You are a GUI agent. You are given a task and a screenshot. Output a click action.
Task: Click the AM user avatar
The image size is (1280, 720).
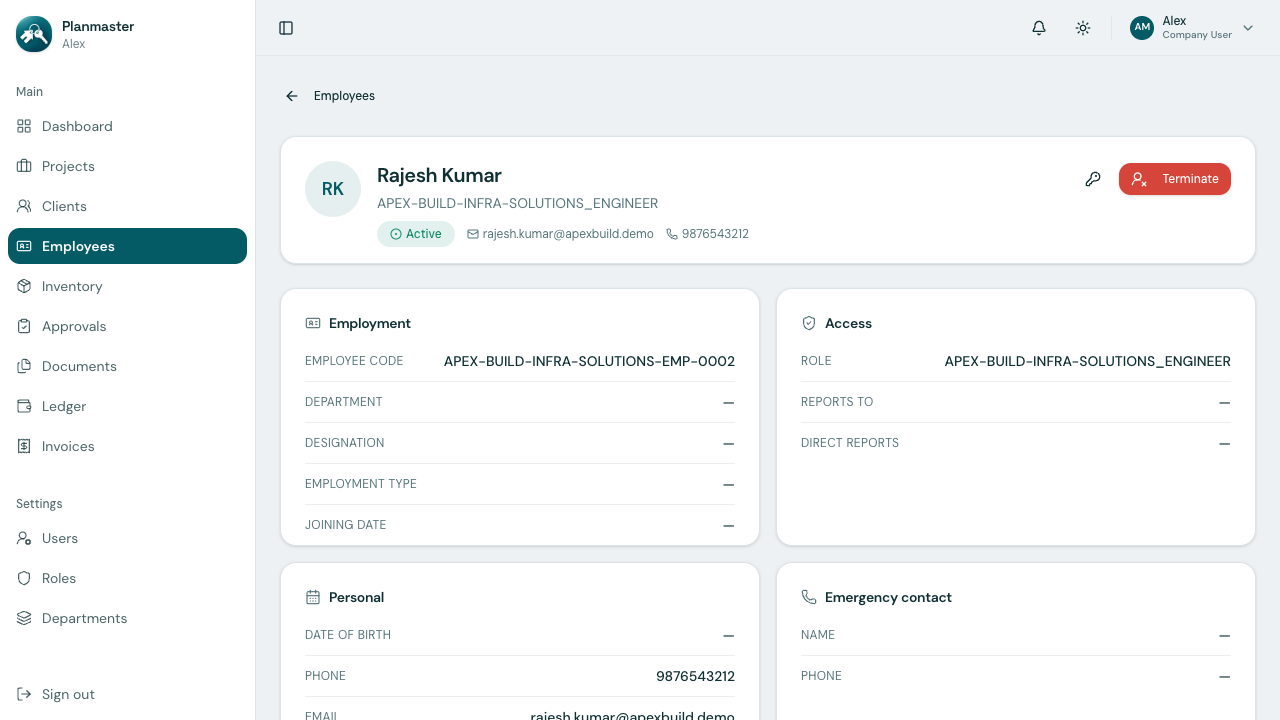click(1142, 28)
